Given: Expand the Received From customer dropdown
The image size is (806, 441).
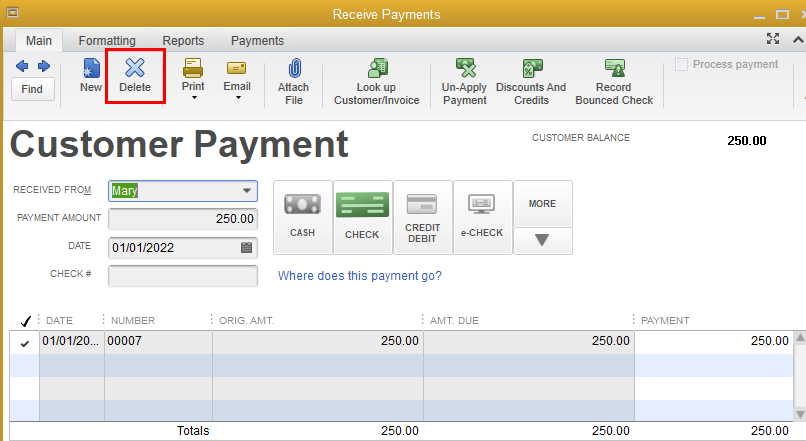Looking at the screenshot, I should [x=247, y=191].
